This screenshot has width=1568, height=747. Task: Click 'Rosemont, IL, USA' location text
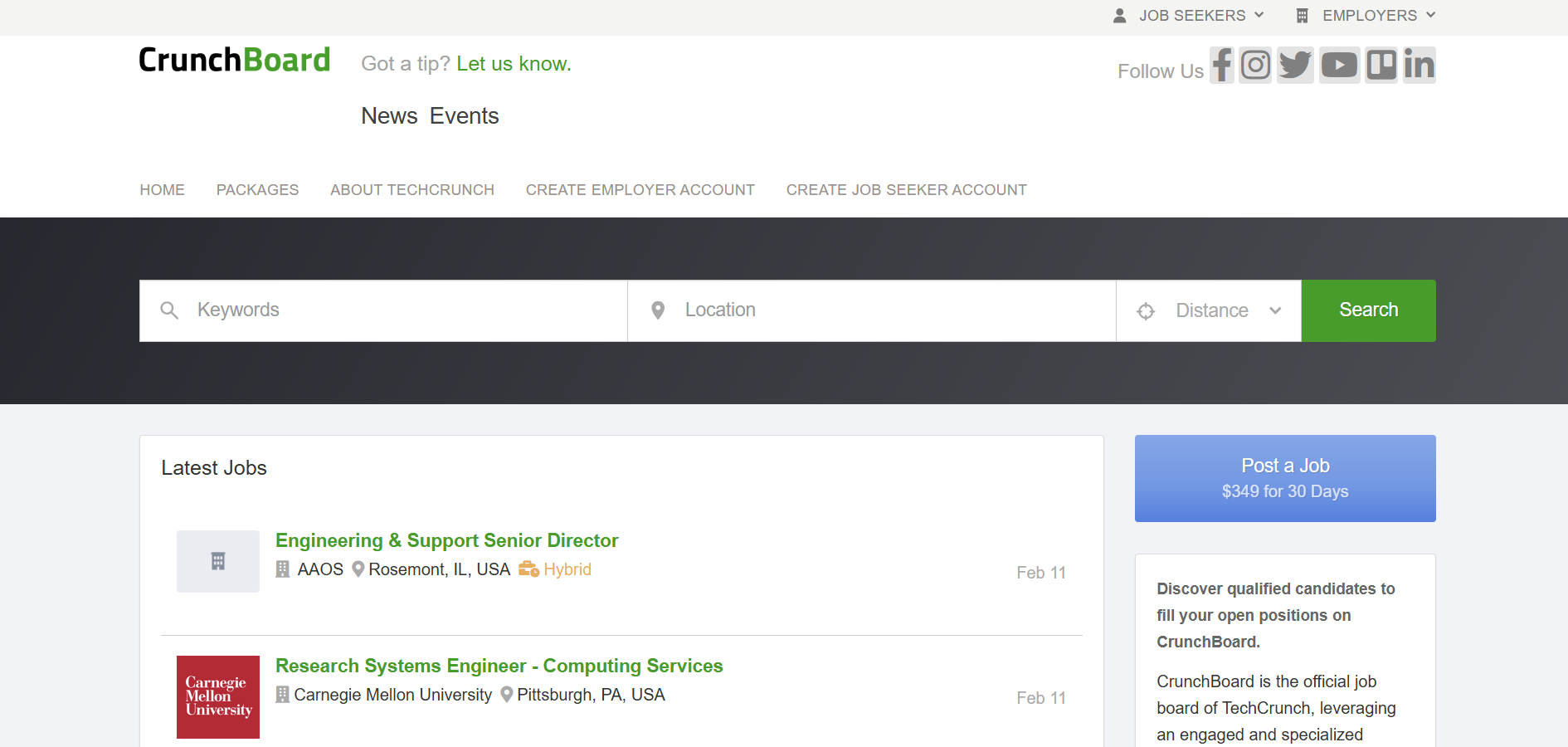(x=440, y=569)
